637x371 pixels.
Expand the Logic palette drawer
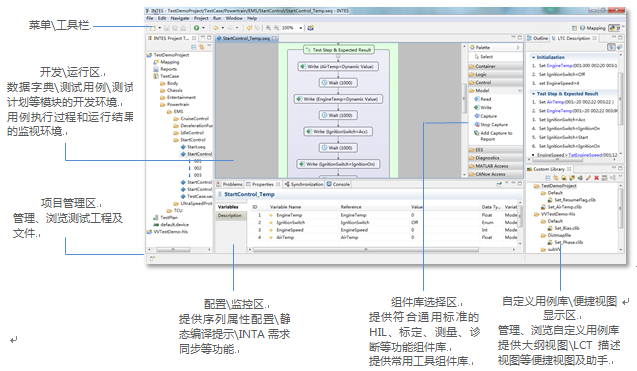click(496, 74)
